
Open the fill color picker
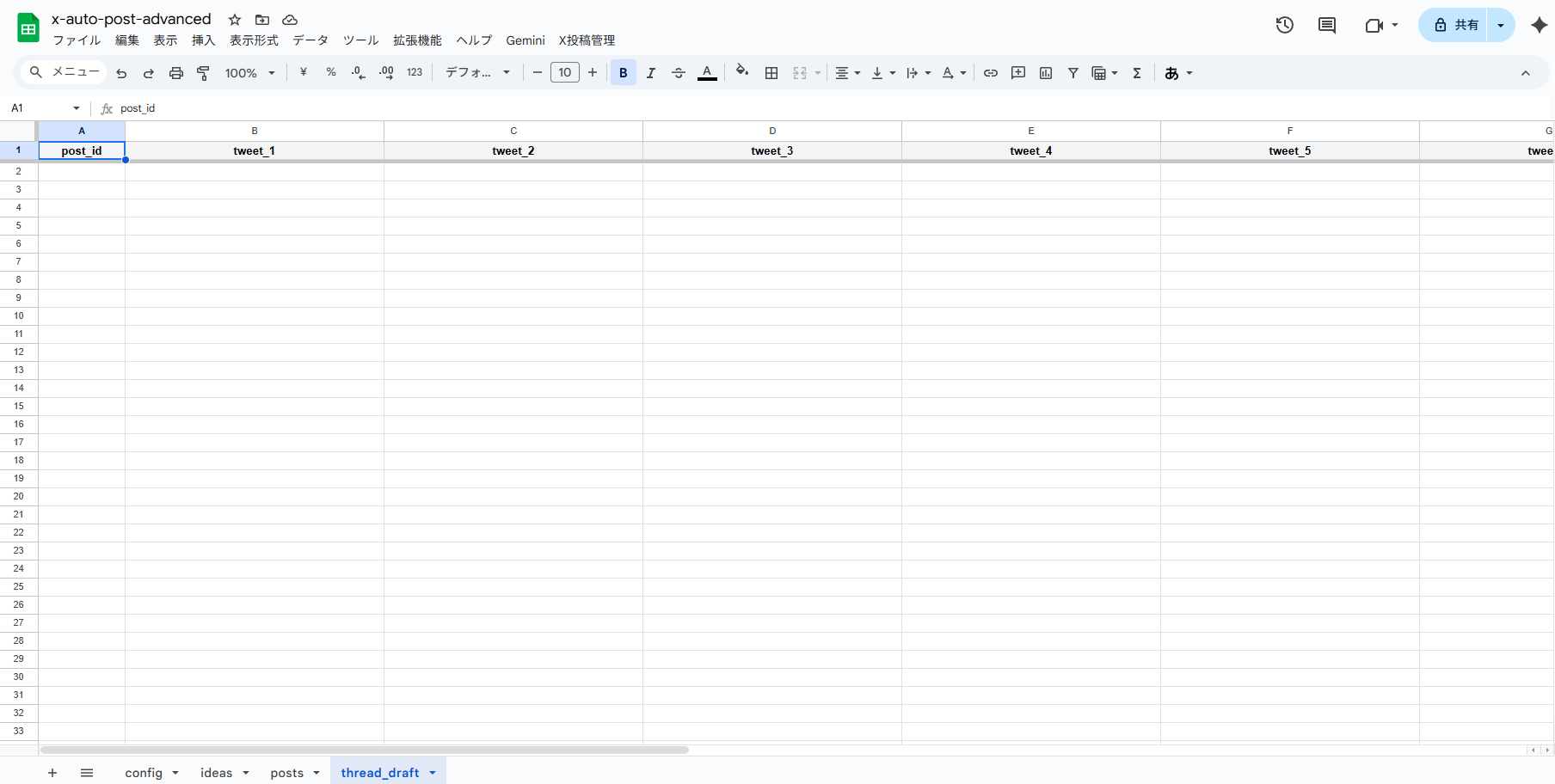pos(742,73)
